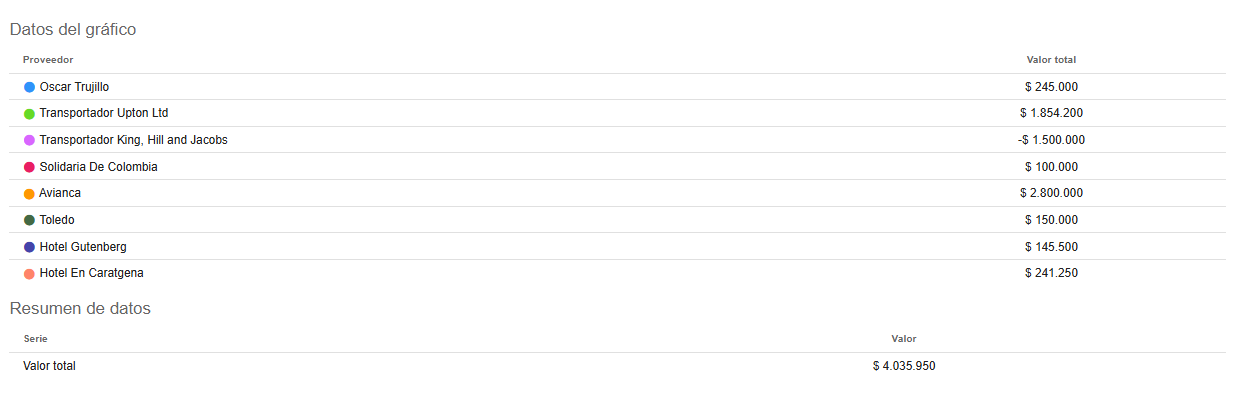1248x403 pixels.
Task: Click the Hotel Gutenberg row label
Action: [x=83, y=247]
